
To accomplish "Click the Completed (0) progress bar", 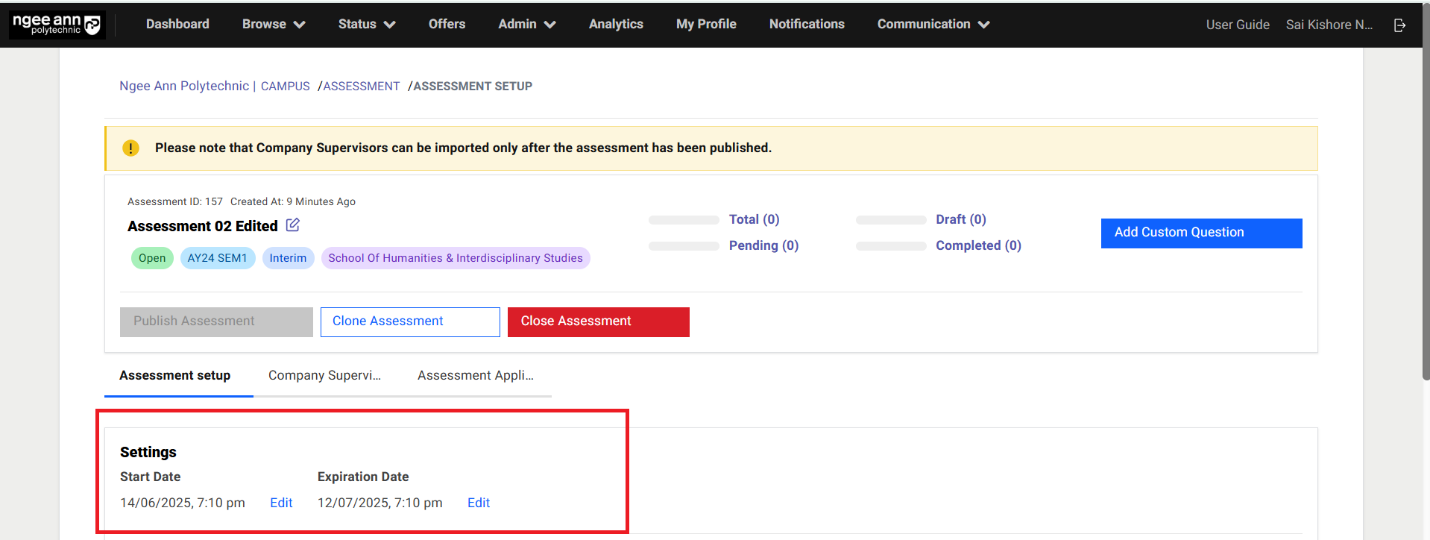I will pyautogui.click(x=891, y=246).
